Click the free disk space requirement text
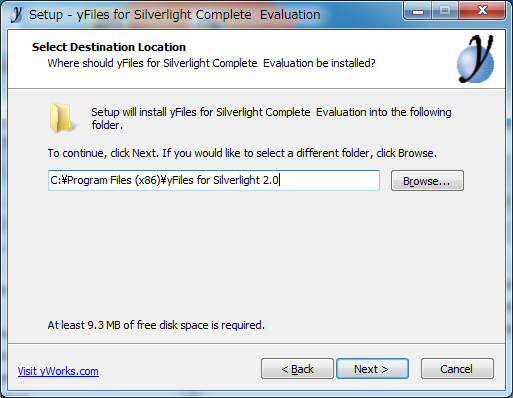The height and width of the screenshot is (398, 513). (x=156, y=325)
